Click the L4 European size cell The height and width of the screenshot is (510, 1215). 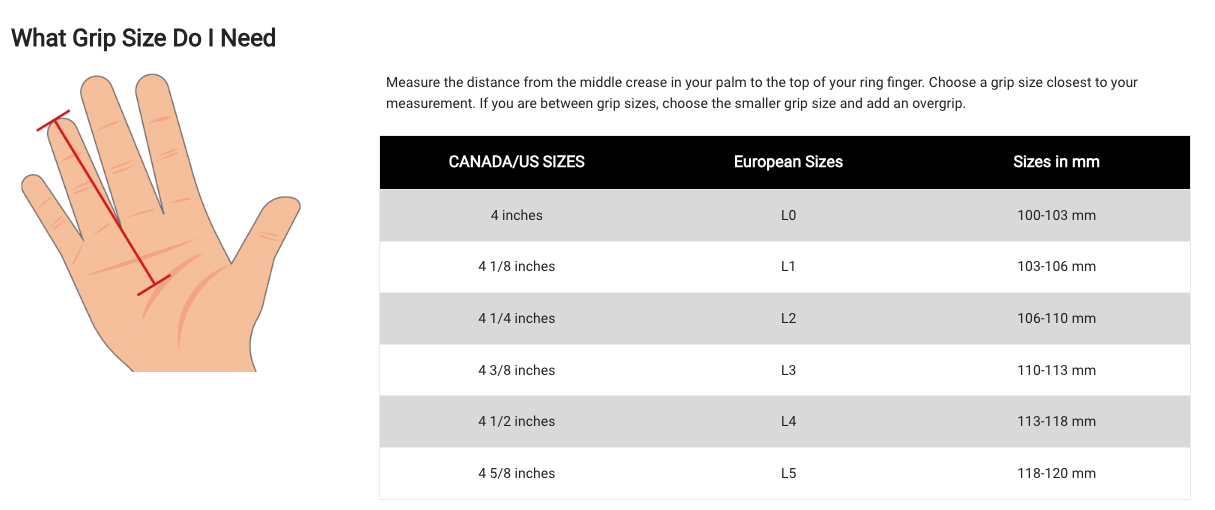coord(788,422)
